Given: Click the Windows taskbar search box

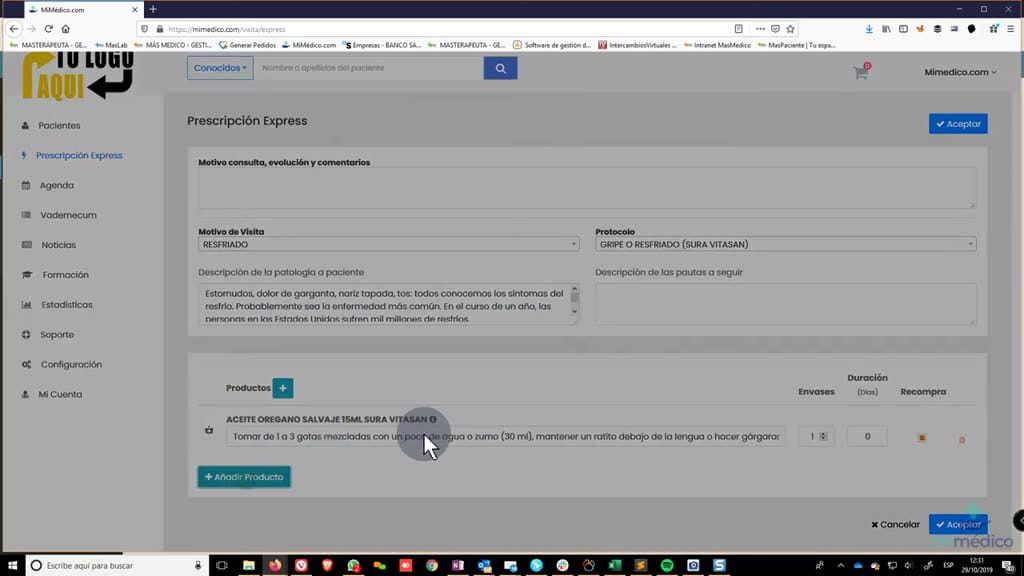Looking at the screenshot, I should click(x=118, y=566).
